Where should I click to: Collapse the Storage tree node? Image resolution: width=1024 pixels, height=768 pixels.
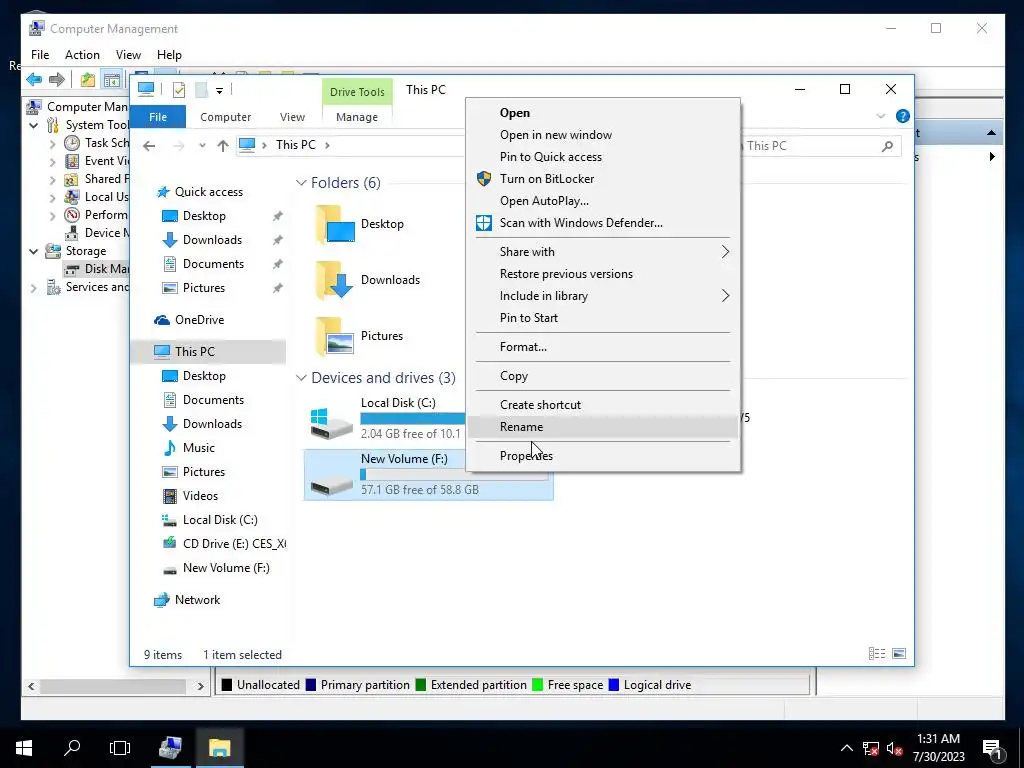click(33, 251)
